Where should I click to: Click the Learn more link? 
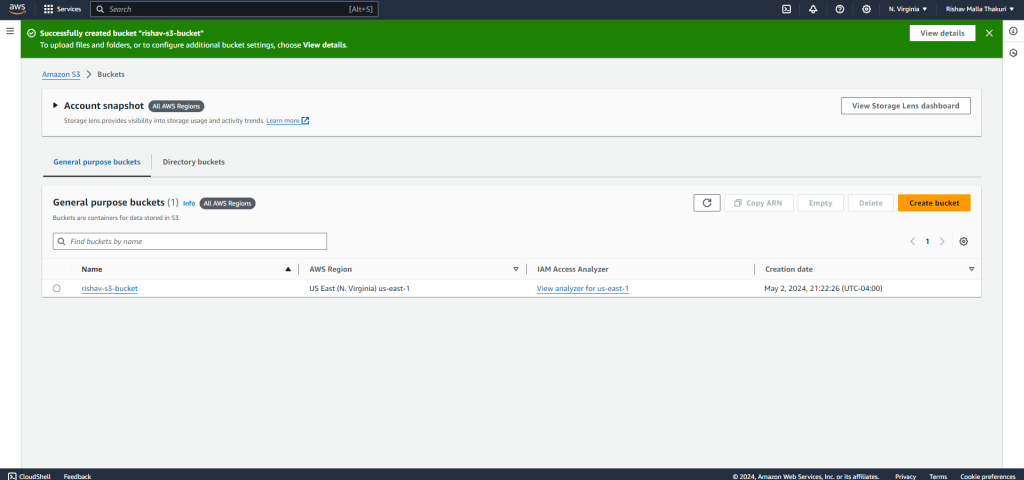283,121
